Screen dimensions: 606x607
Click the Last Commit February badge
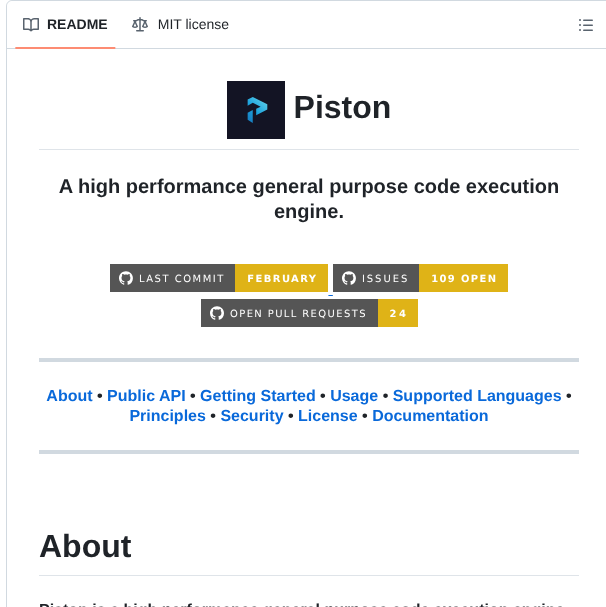click(219, 278)
